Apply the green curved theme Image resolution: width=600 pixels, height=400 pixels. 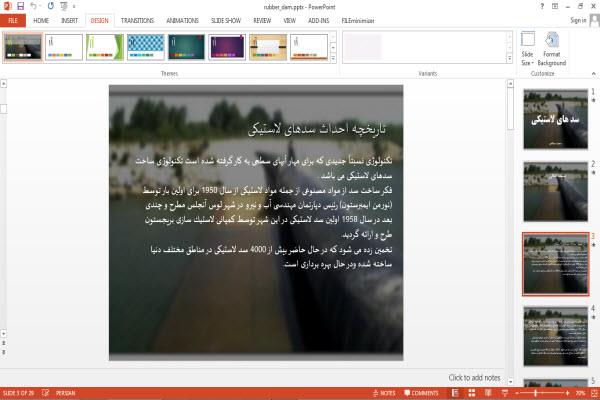(x=104, y=47)
